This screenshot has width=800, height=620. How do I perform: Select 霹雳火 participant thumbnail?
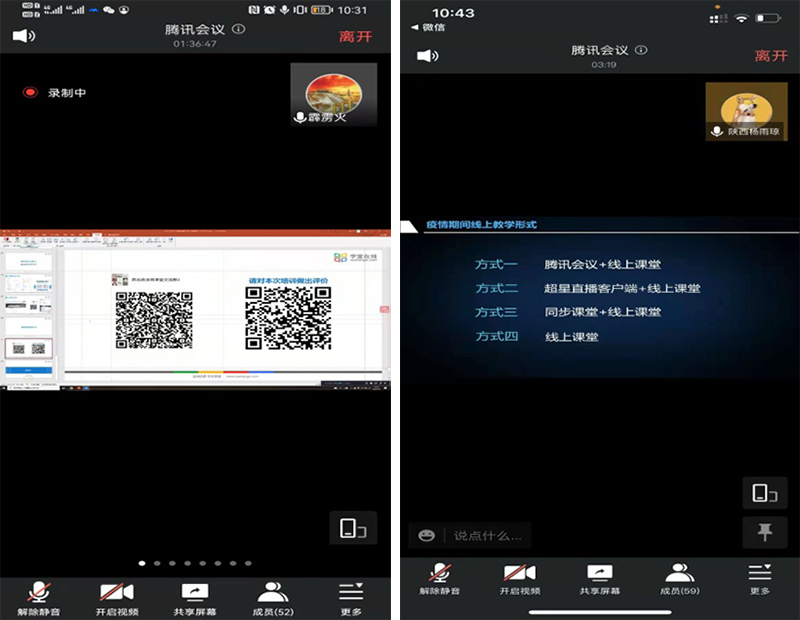pos(333,95)
